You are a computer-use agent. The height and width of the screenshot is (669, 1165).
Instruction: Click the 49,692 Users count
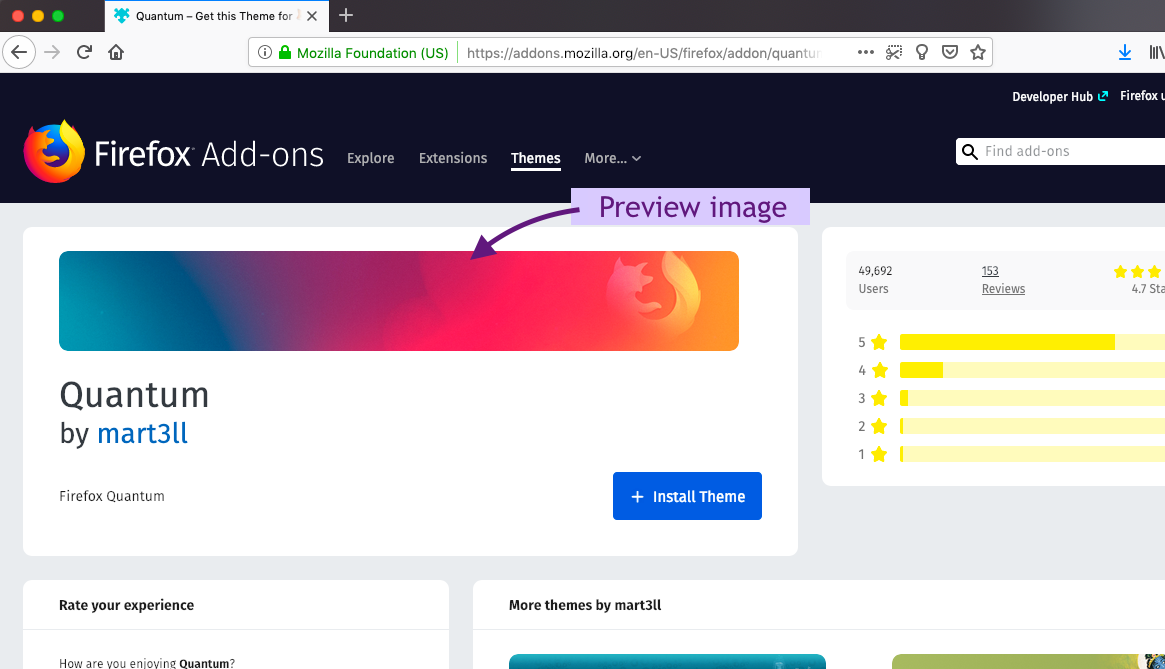tap(875, 279)
